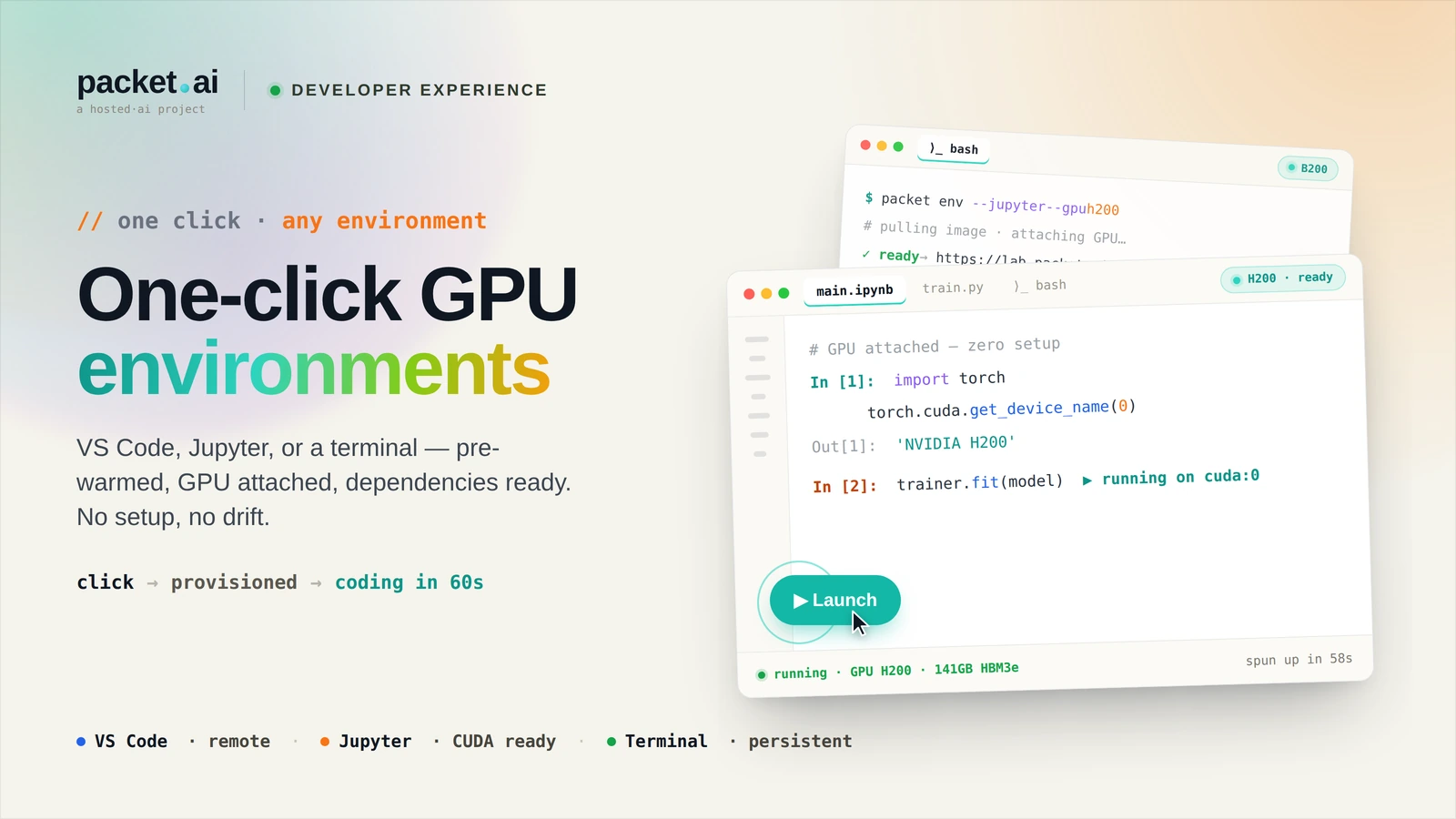The width and height of the screenshot is (1456, 819).
Task: Click the 'In [2]:' cell prompt
Action: click(844, 486)
